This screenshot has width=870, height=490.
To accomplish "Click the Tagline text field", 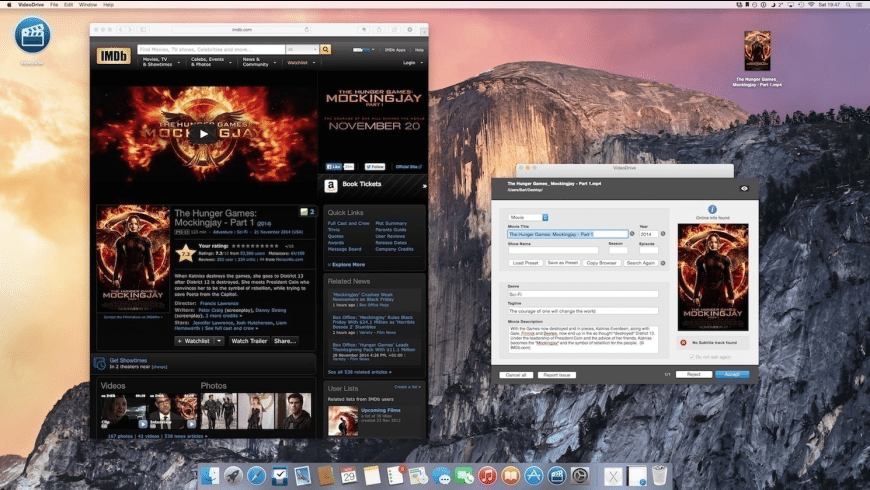I will point(583,311).
